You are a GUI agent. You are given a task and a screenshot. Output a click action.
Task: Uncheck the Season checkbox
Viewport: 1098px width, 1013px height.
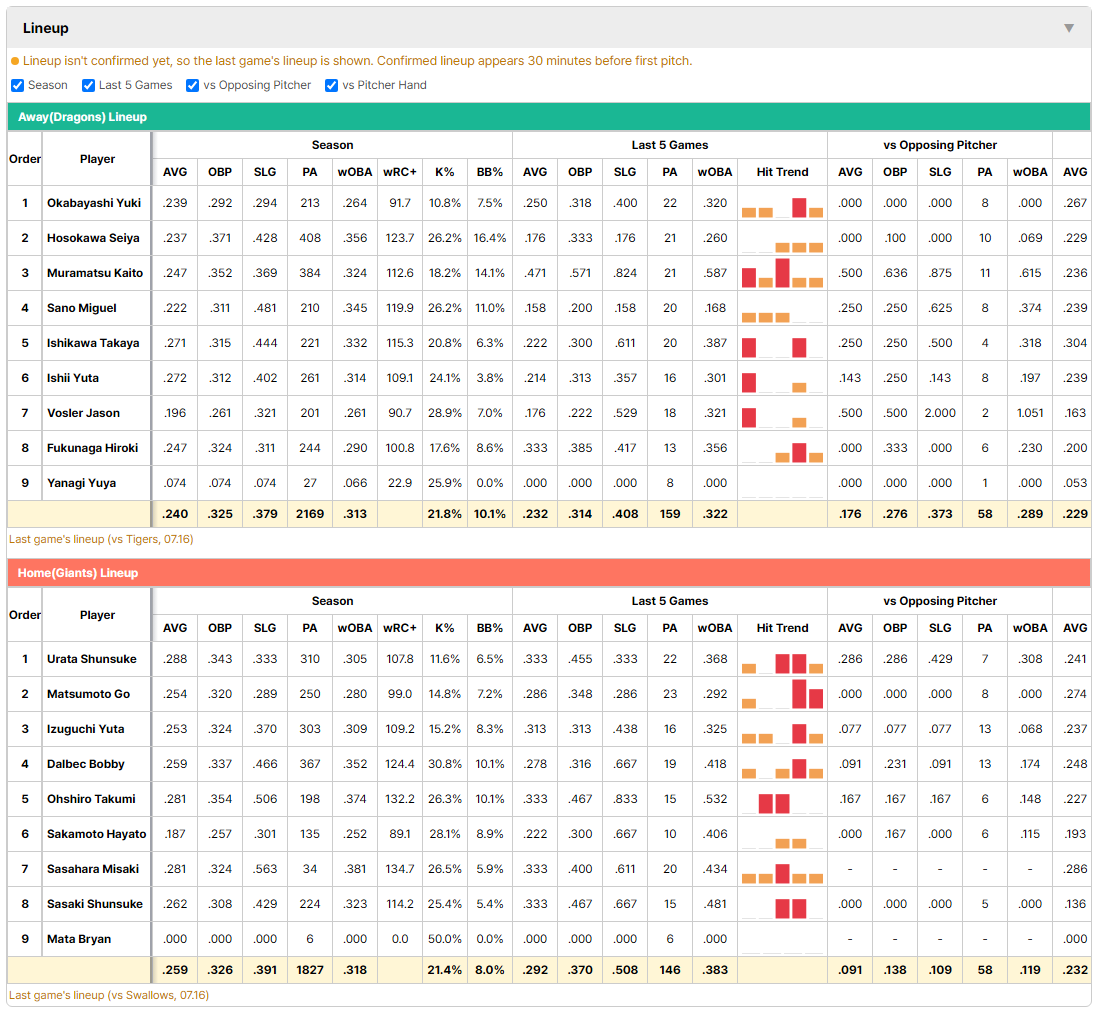tap(18, 85)
